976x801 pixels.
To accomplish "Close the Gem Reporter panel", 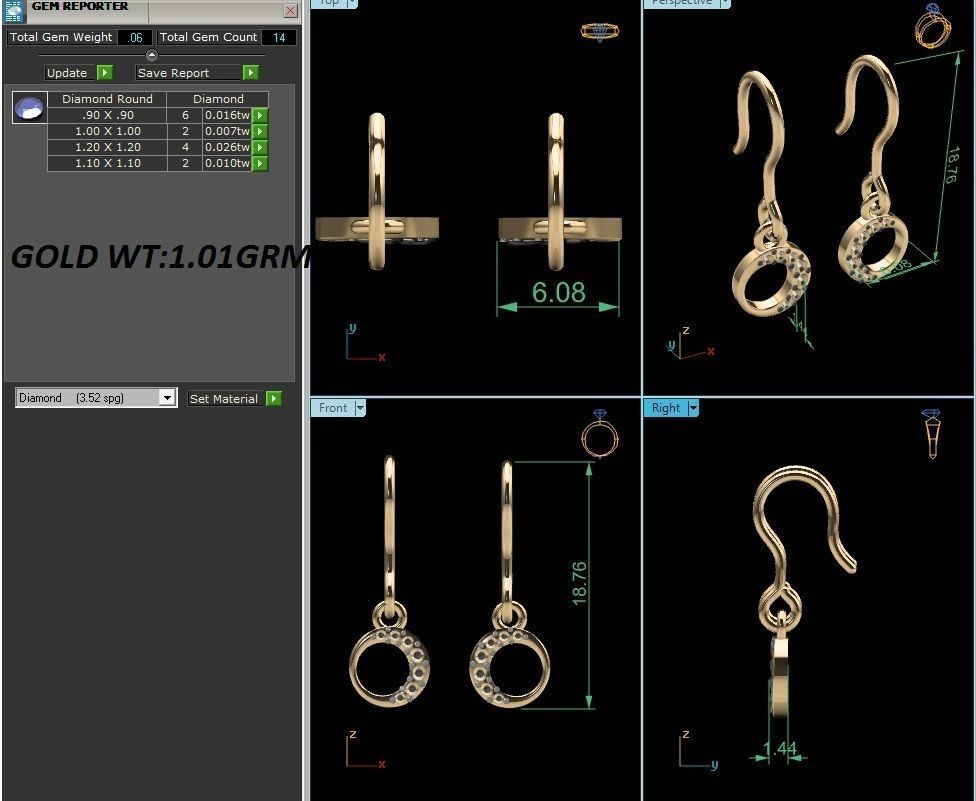I will [291, 10].
